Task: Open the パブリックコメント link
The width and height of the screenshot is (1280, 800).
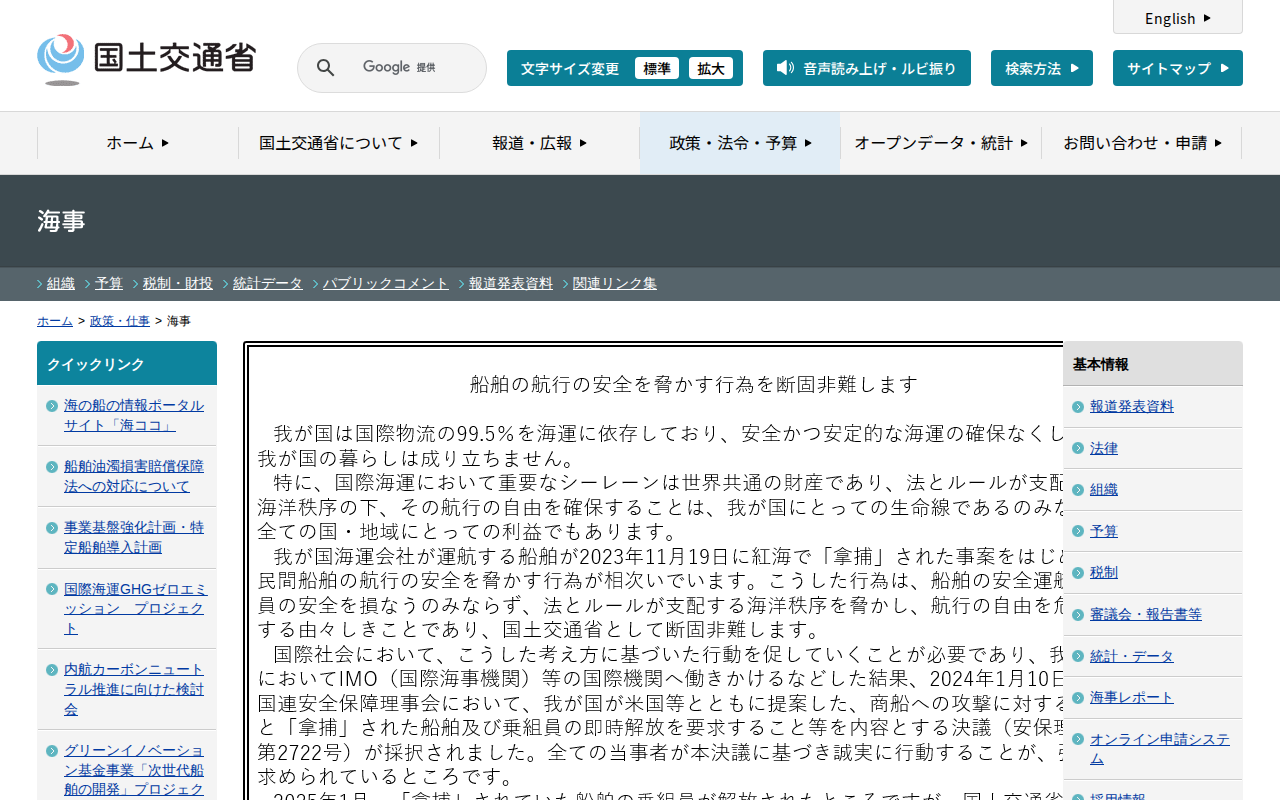Action: pos(386,284)
